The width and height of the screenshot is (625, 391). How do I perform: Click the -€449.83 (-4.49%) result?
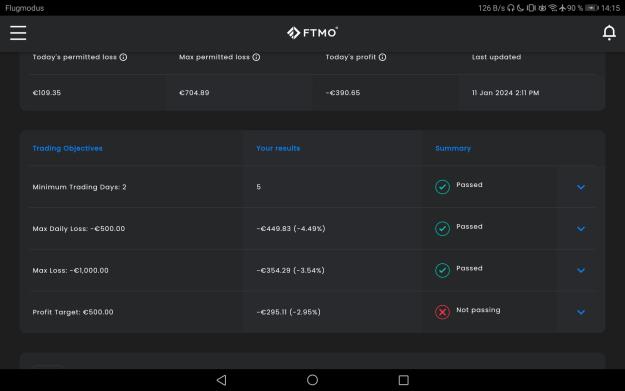click(x=291, y=228)
